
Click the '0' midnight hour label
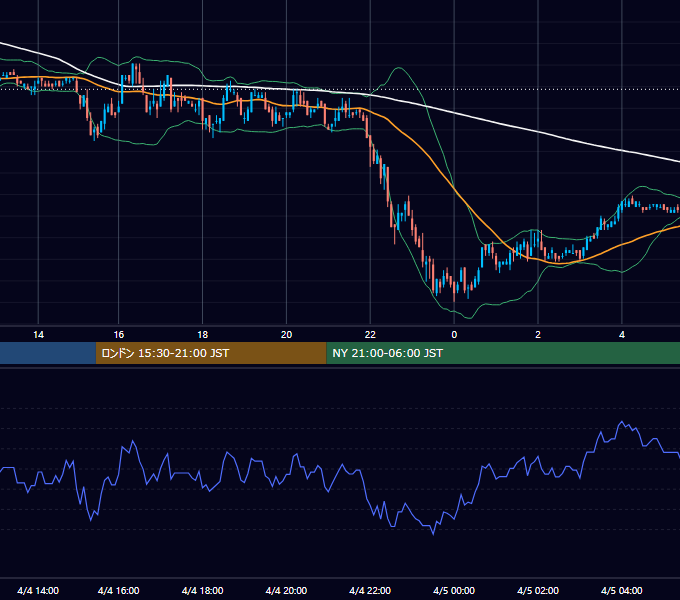(x=454, y=335)
